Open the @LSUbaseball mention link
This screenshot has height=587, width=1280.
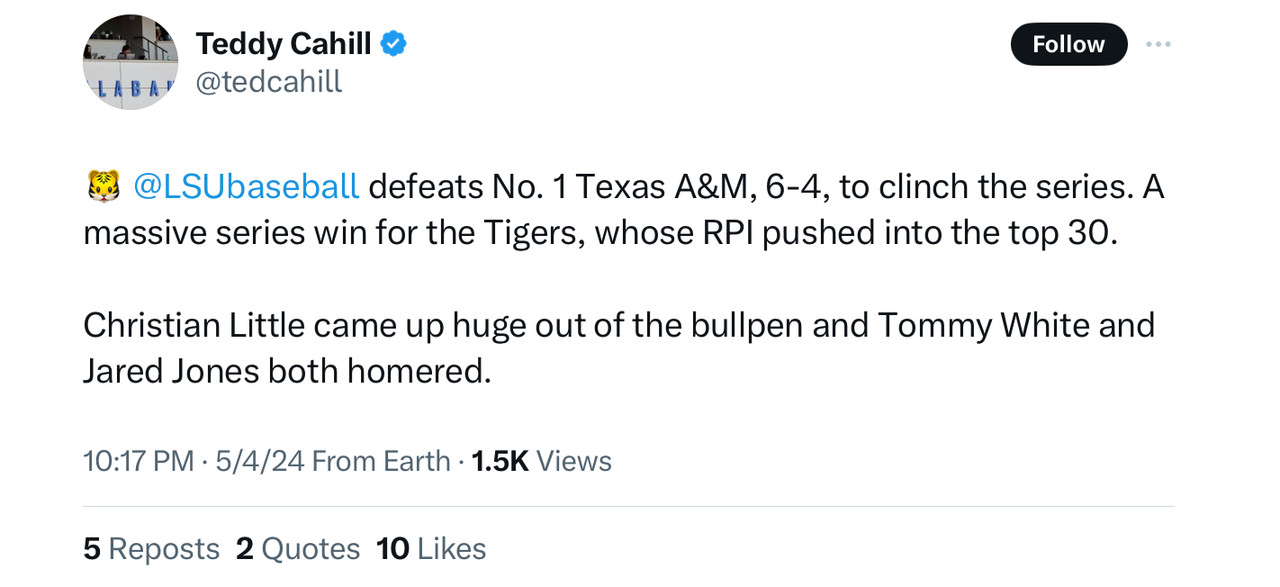[x=245, y=186]
